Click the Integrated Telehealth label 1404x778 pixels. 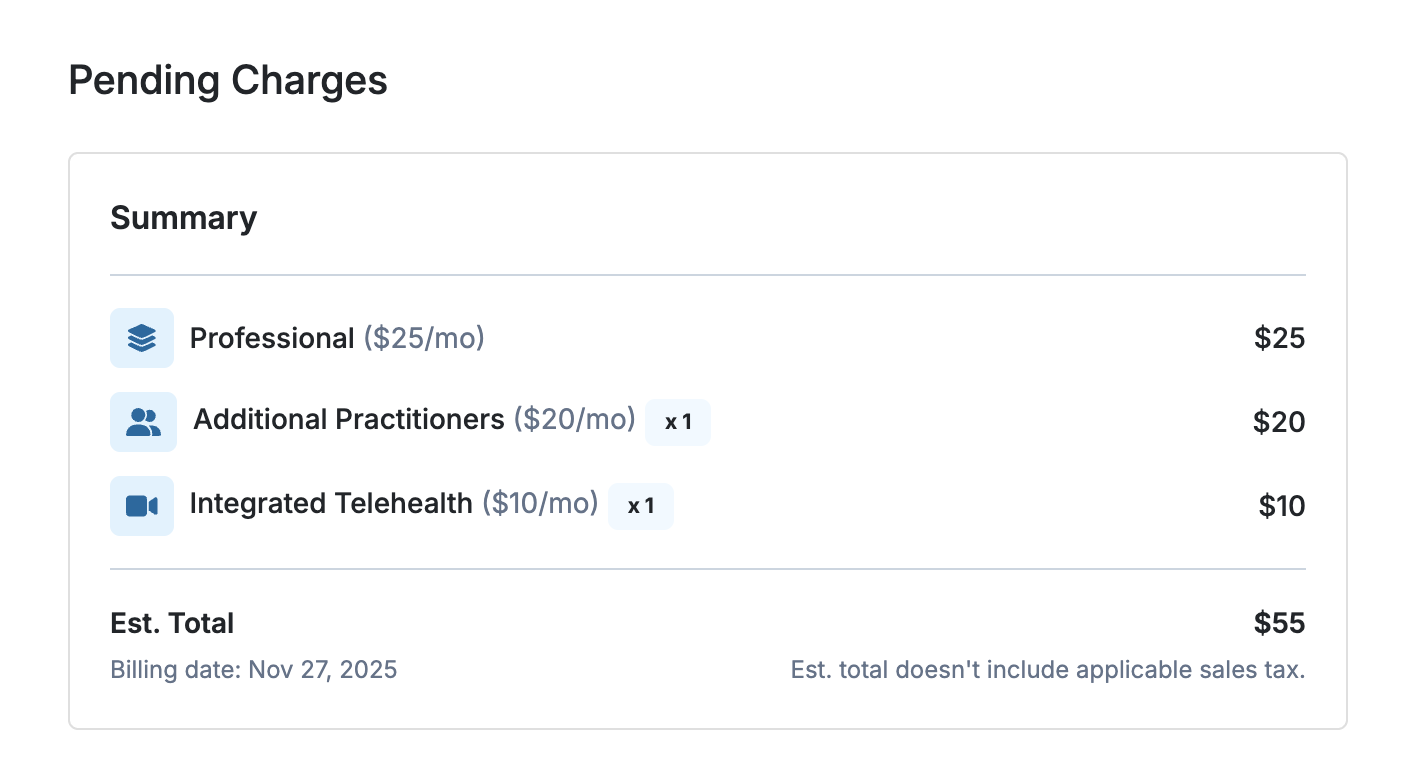pos(331,503)
